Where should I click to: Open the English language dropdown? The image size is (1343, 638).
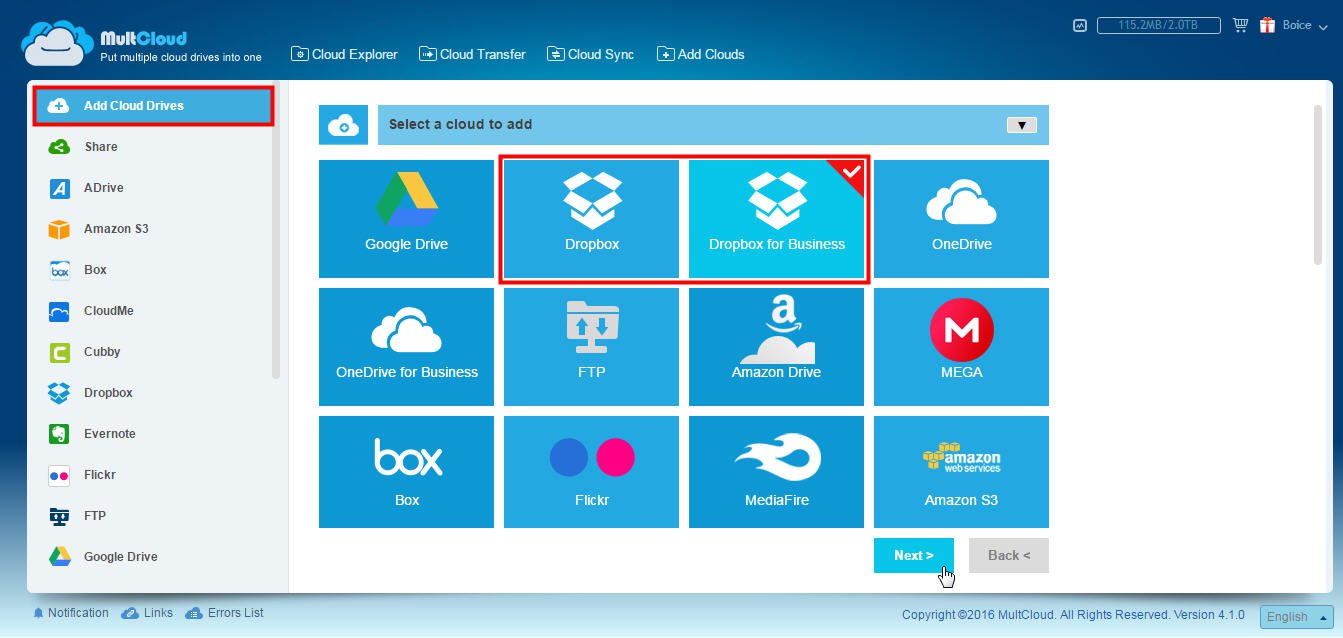[1297, 617]
